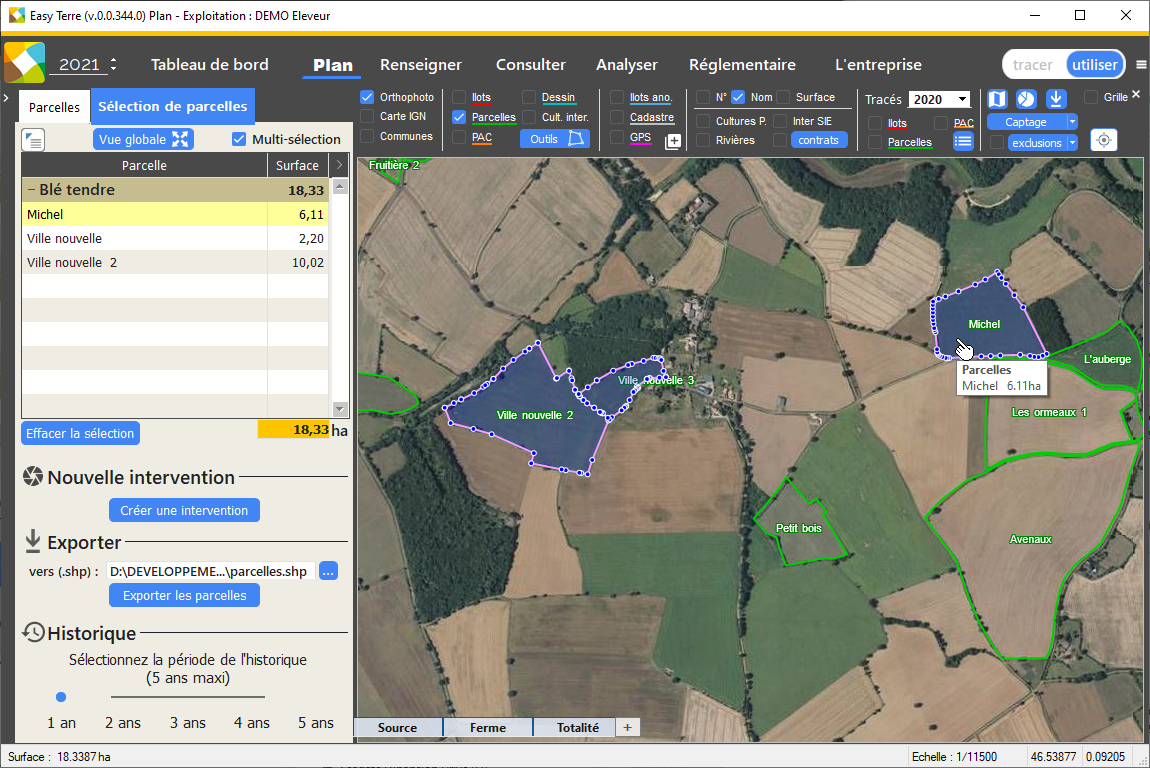Uncheck the Orthophoto layer checkbox
1150x768 pixels.
366,98
